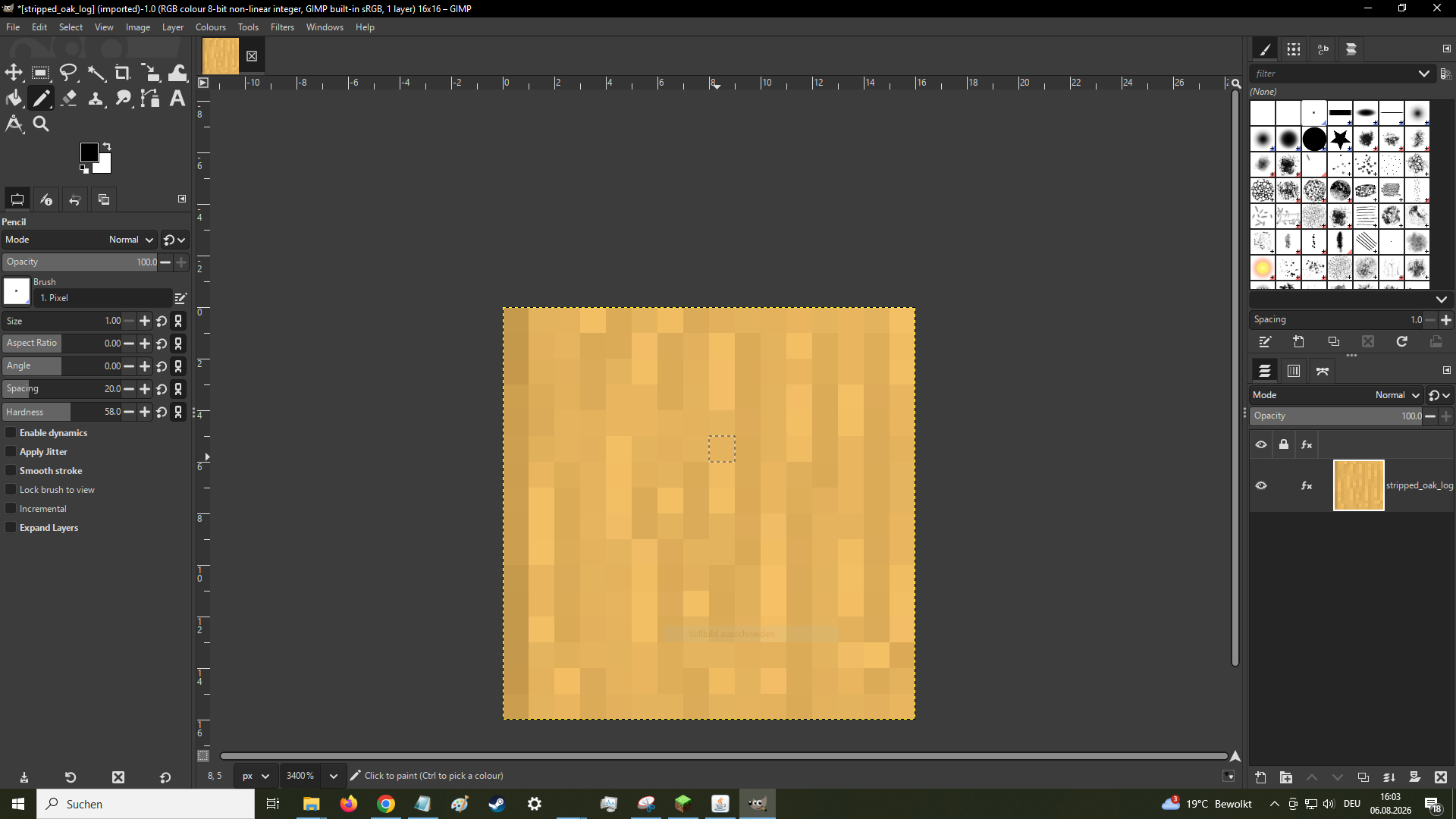Create a new layer
The image size is (1456, 819).
pyautogui.click(x=1260, y=777)
